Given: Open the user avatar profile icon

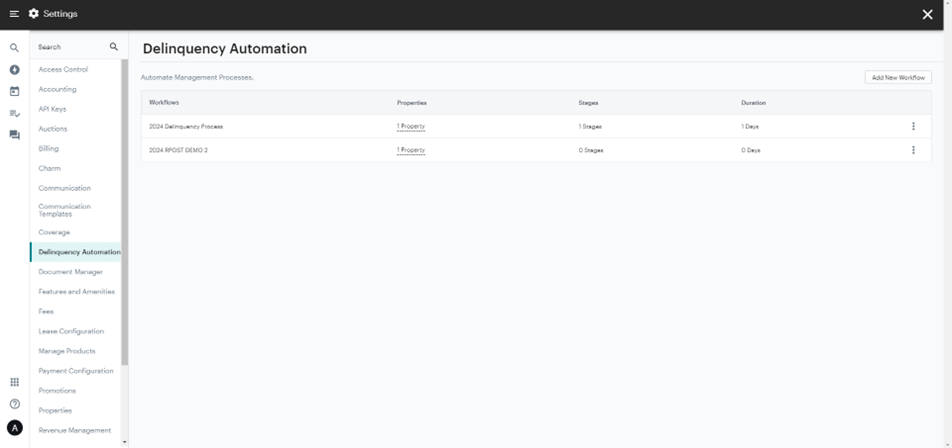Looking at the screenshot, I should tap(14, 428).
